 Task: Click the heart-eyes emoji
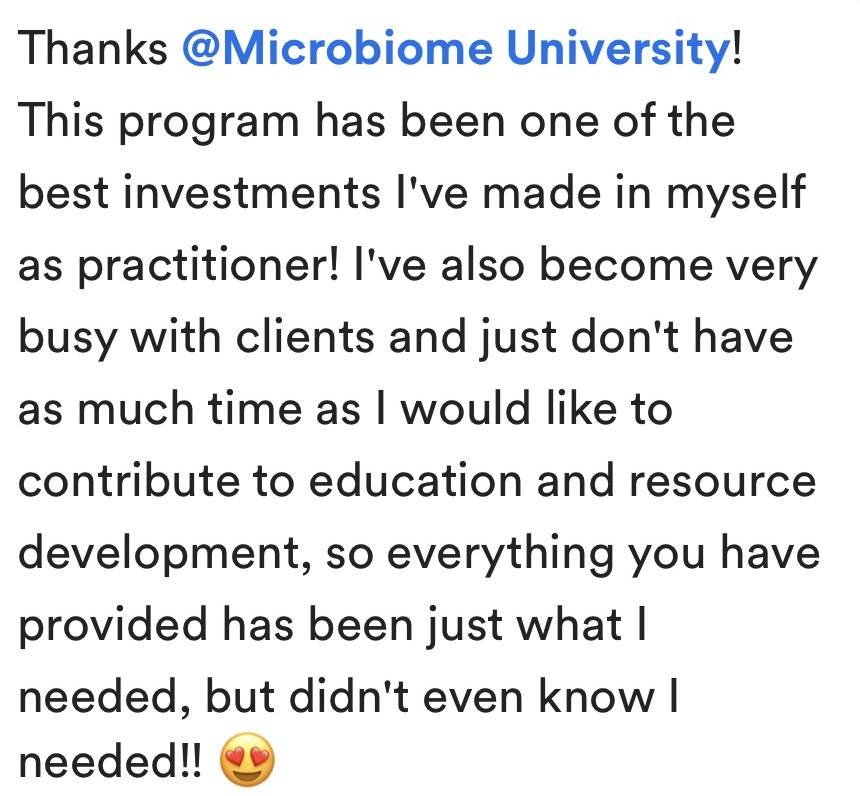click(245, 764)
